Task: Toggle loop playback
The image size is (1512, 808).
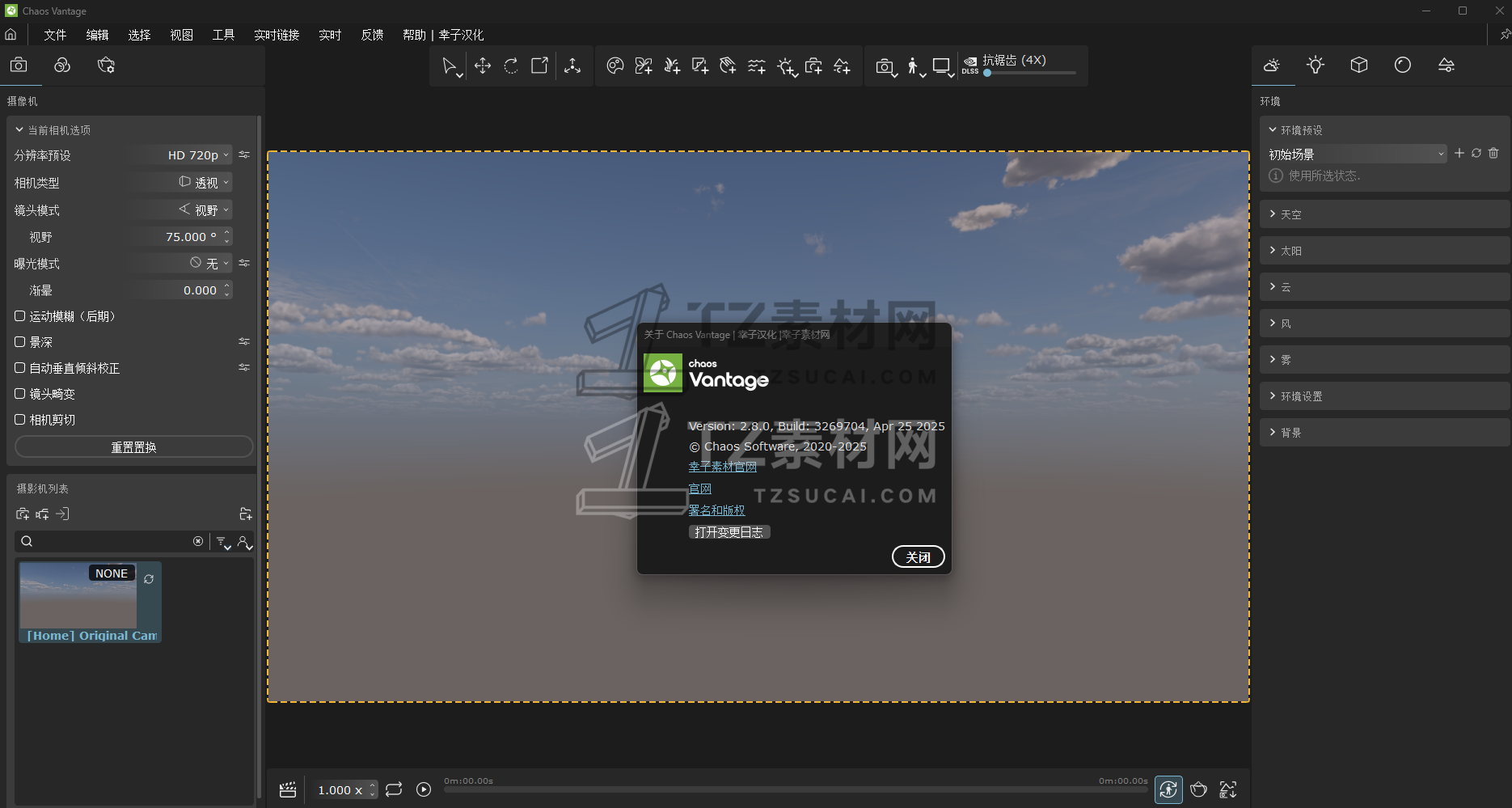Action: click(394, 789)
